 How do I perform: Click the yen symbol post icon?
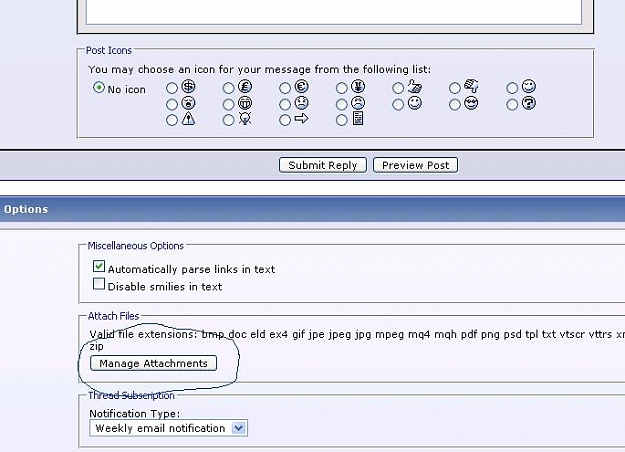tap(358, 86)
